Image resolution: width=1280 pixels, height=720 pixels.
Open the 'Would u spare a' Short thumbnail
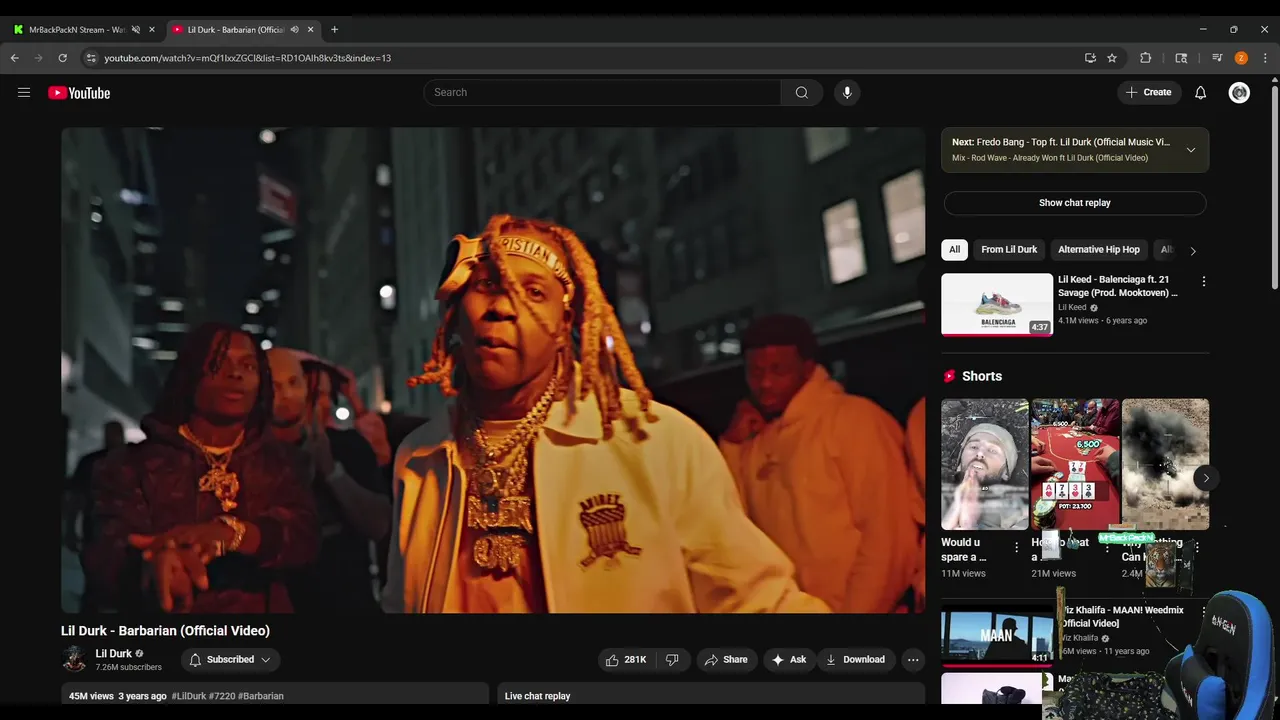[x=985, y=464]
